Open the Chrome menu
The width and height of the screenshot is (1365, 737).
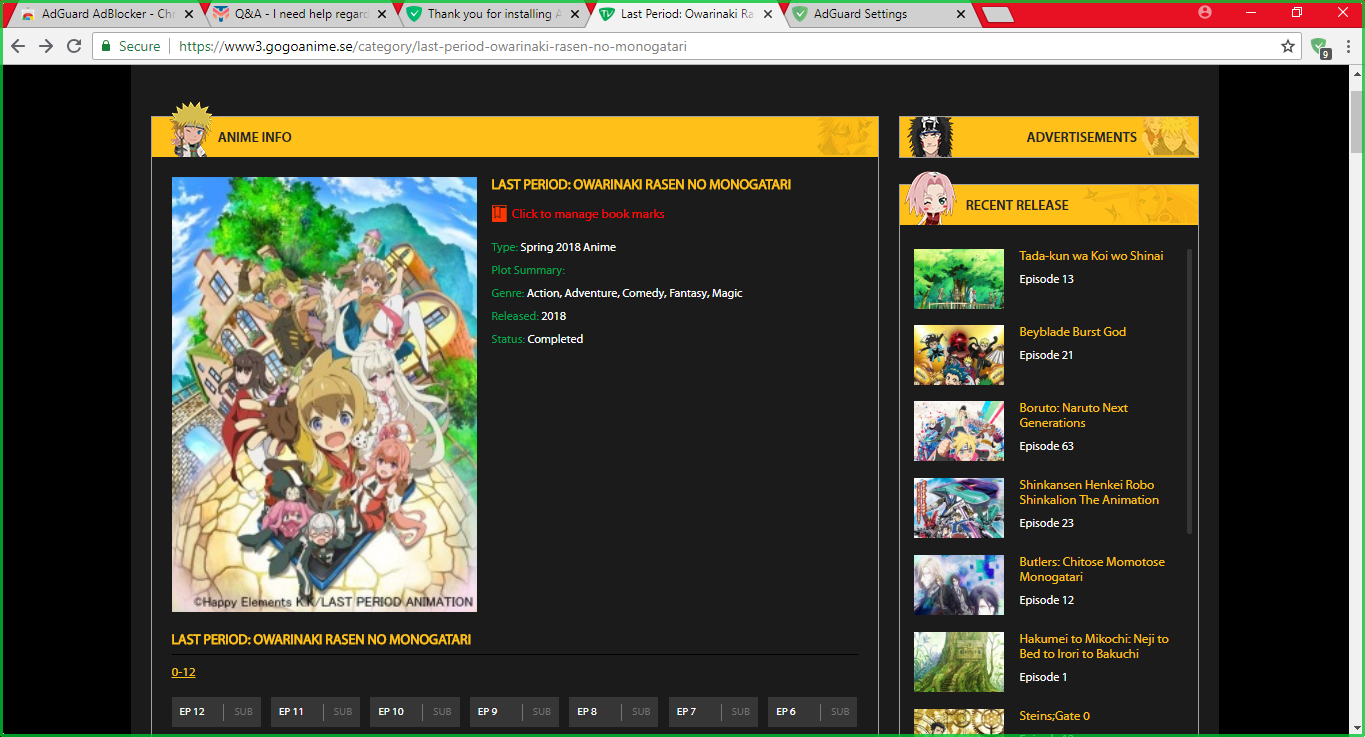[1349, 46]
